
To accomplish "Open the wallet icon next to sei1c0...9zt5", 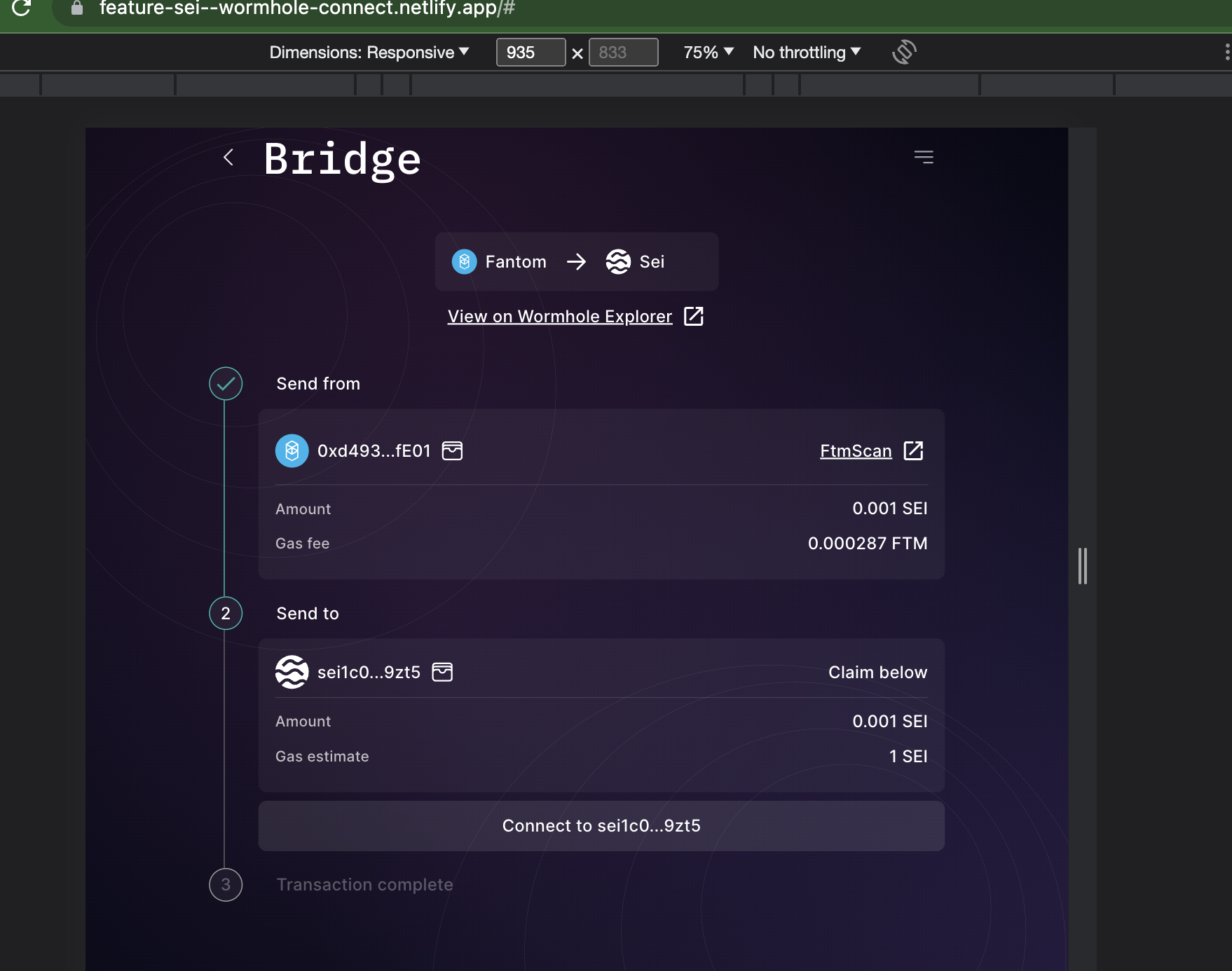I will (x=442, y=671).
